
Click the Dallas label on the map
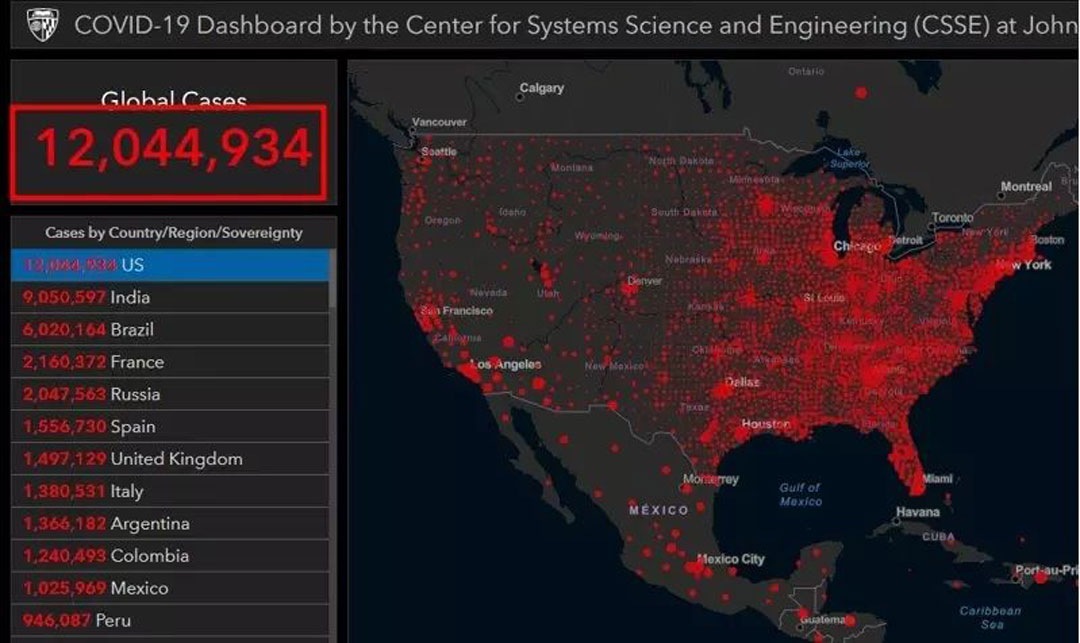tap(742, 382)
